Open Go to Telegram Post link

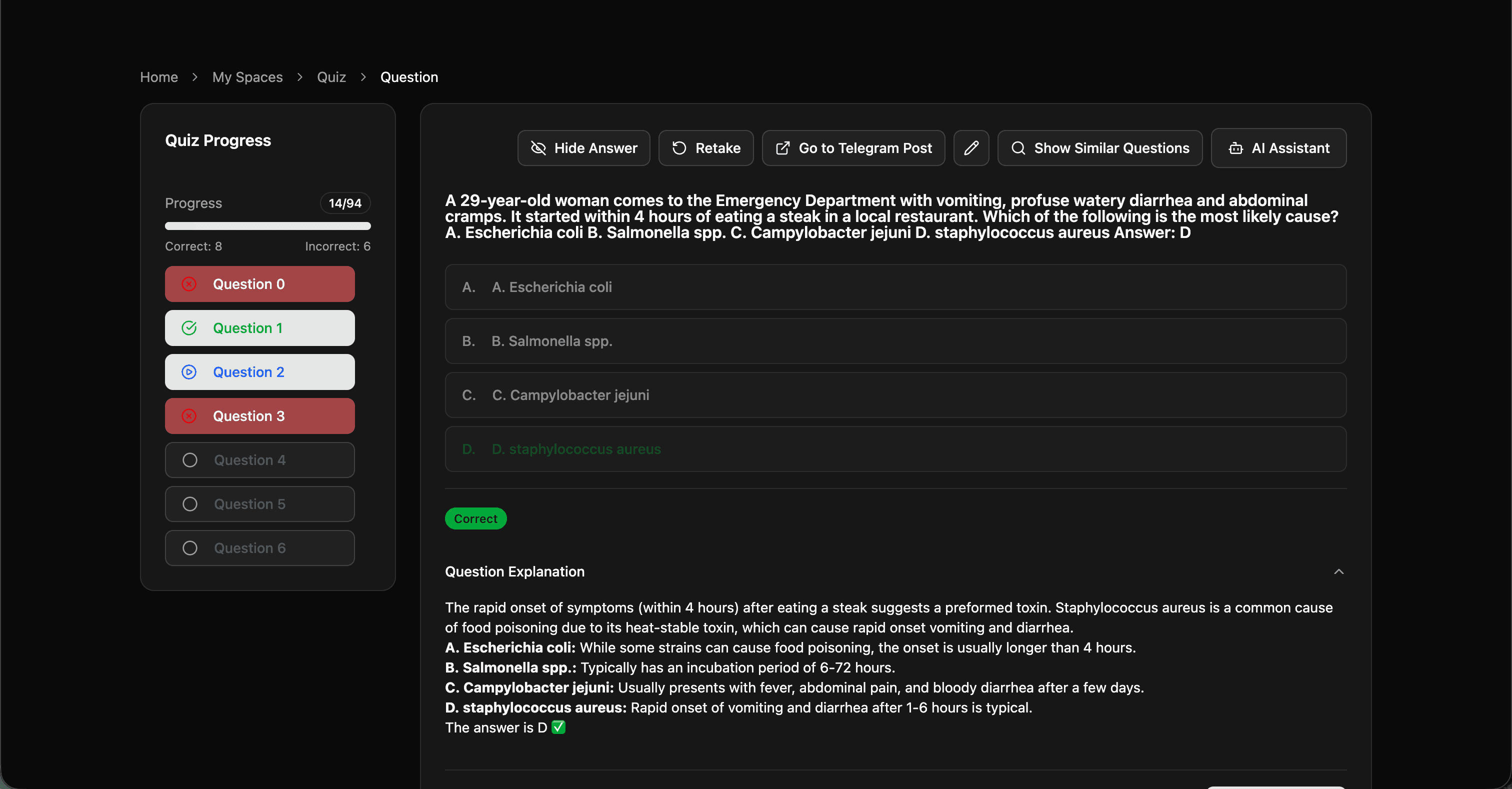click(853, 148)
